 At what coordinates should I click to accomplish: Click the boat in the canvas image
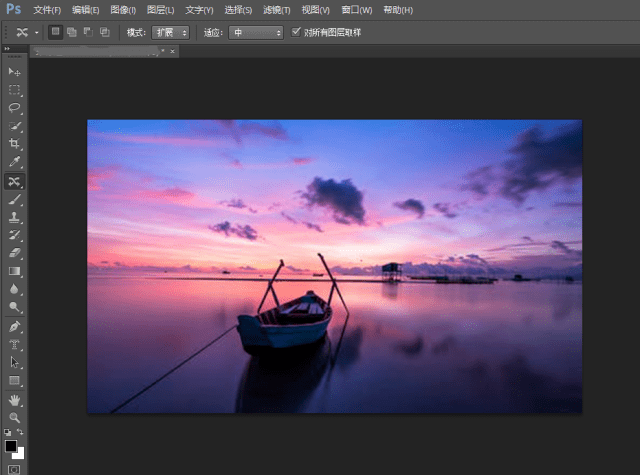[x=285, y=324]
